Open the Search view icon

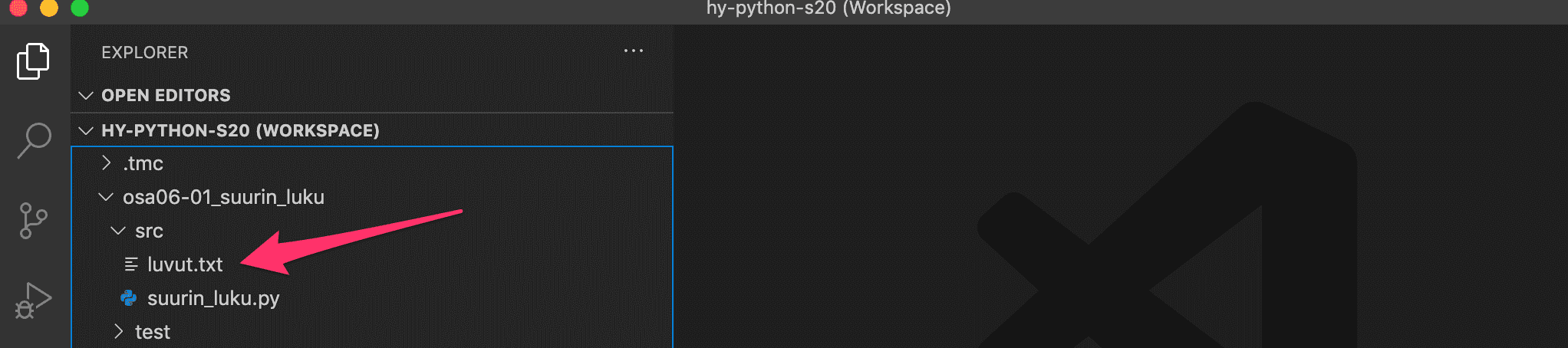pos(34,141)
